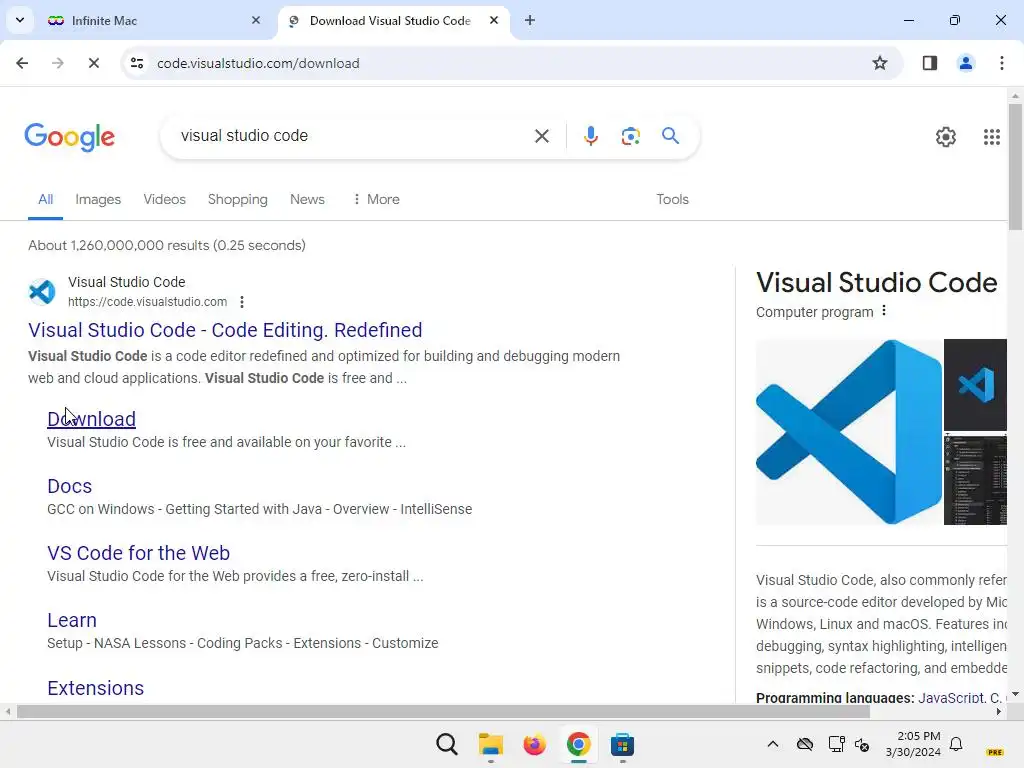Open the three-dot menu beside code.visualstudio.com
1024x768 pixels.
242,302
